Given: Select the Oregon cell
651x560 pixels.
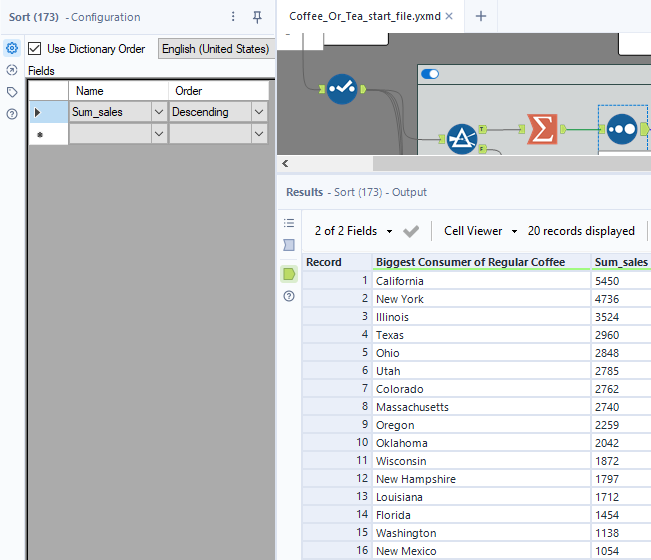Looking at the screenshot, I should (x=481, y=425).
